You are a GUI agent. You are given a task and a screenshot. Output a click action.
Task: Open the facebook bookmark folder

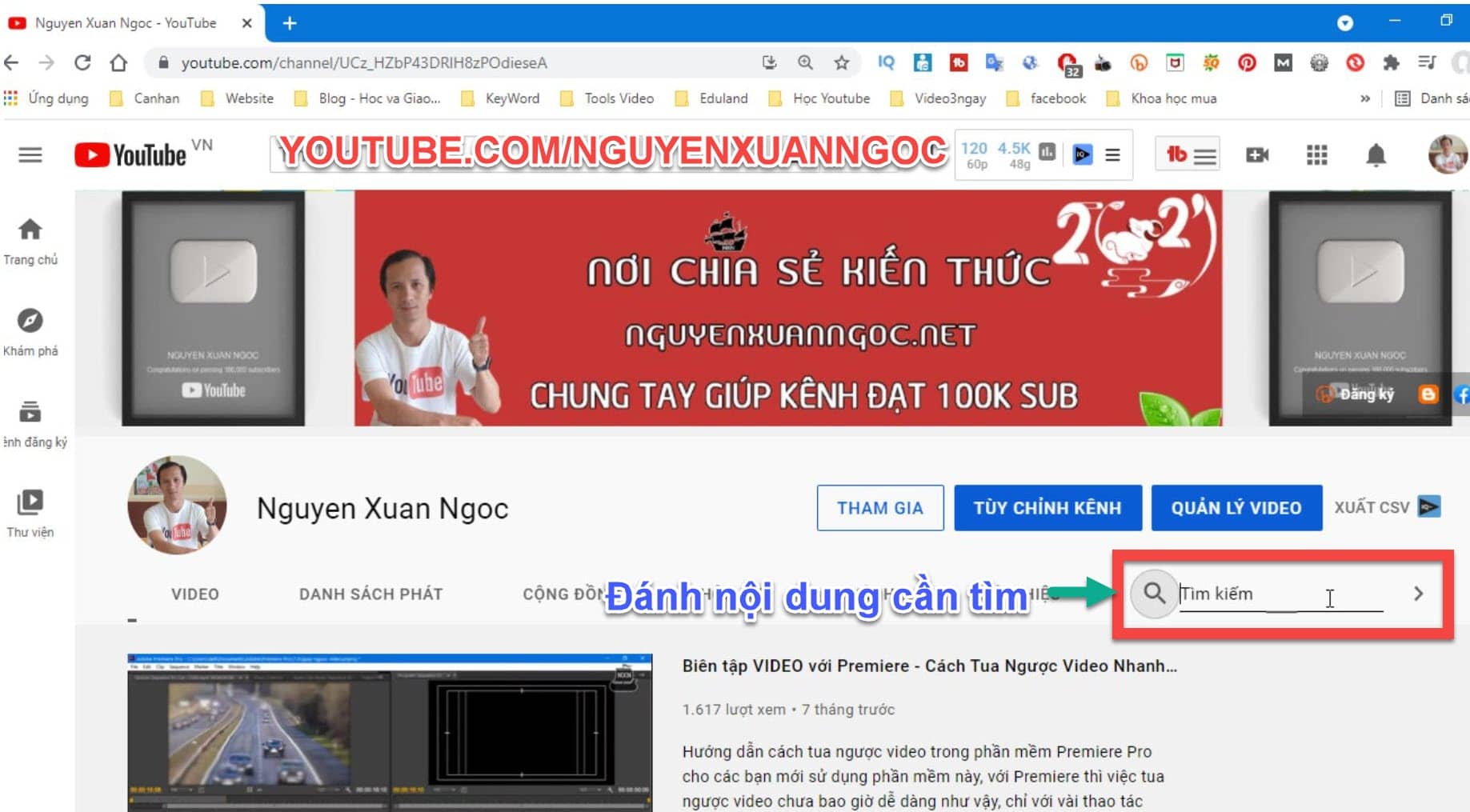1046,98
